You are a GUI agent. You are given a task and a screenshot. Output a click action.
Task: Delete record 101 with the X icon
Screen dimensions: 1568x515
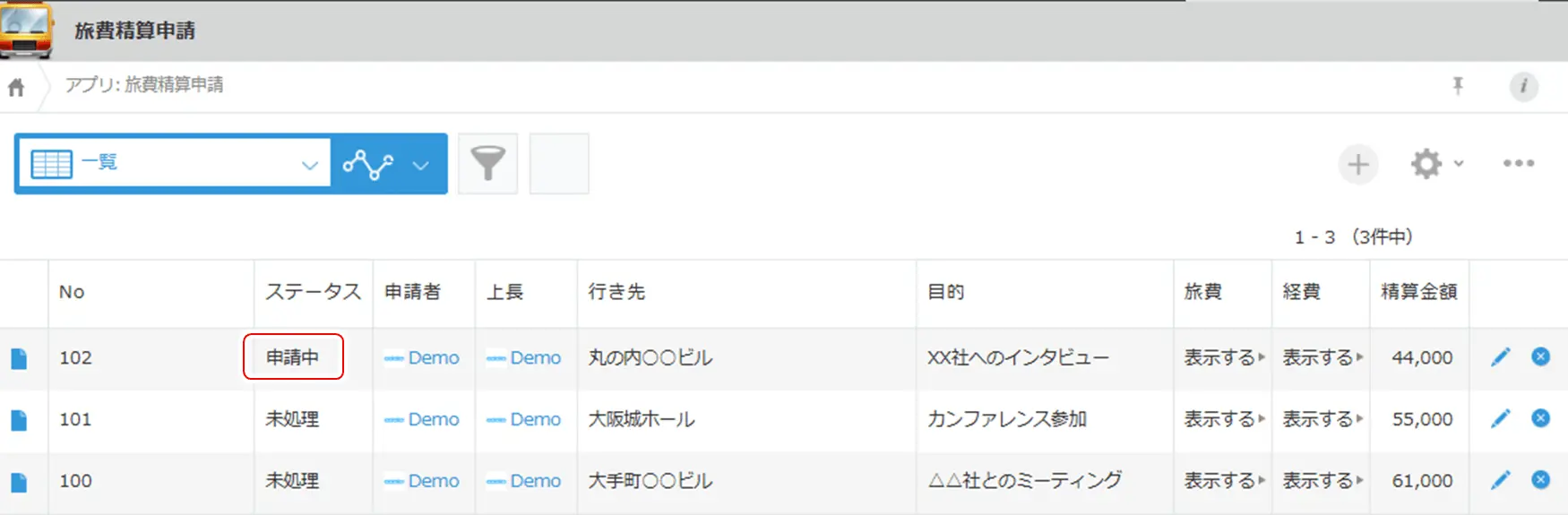[1540, 418]
